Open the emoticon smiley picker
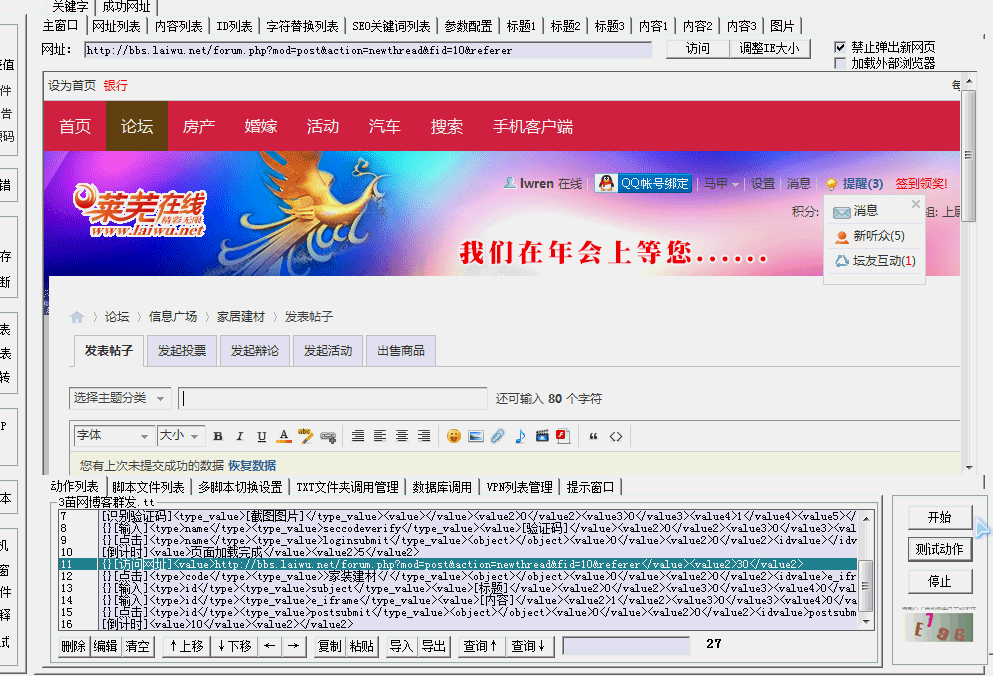The width and height of the screenshot is (993, 676). point(453,436)
